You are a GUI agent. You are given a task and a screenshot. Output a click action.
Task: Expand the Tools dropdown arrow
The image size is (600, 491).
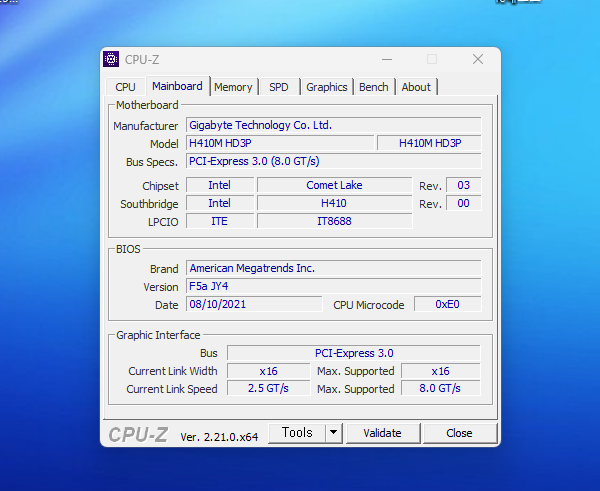click(334, 433)
